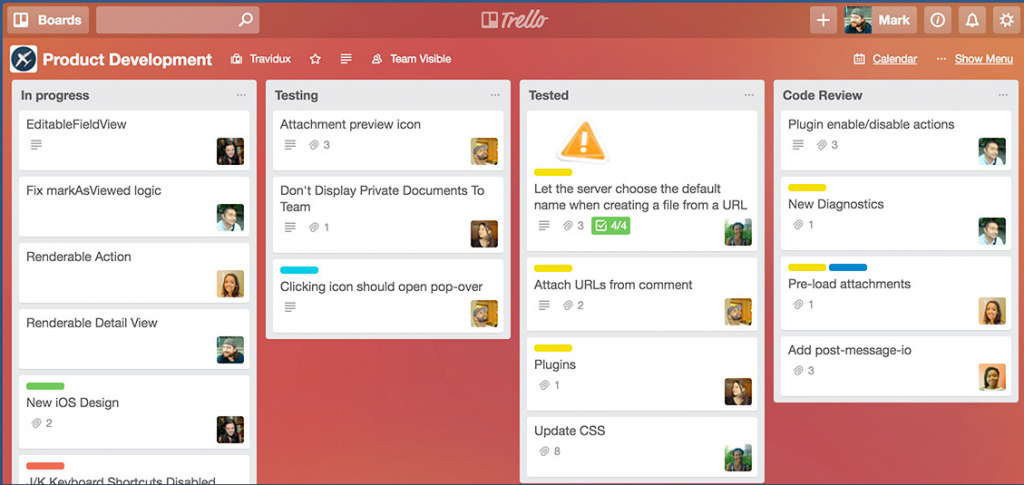The width and height of the screenshot is (1024, 485).
Task: Click member avatar on Renderable Action card
Action: (231, 284)
